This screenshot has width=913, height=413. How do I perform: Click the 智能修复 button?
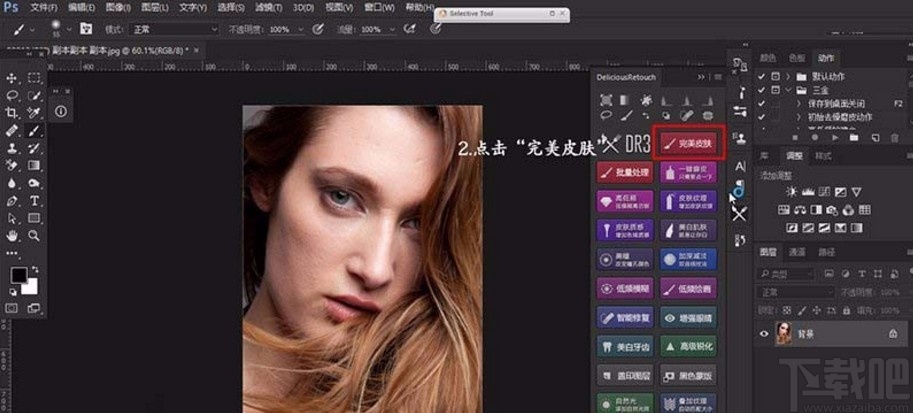(625, 317)
